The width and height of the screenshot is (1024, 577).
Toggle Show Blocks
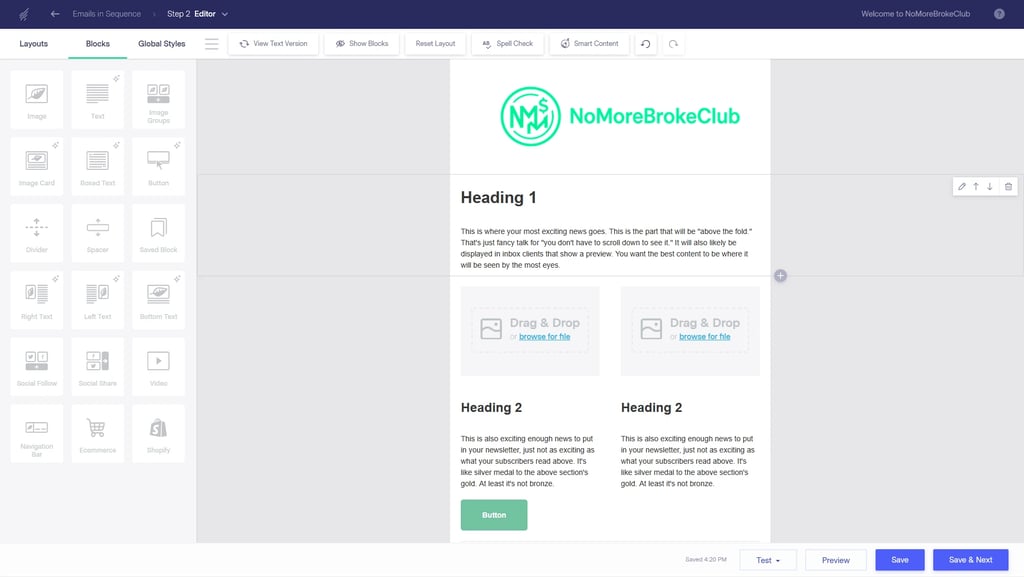[362, 44]
